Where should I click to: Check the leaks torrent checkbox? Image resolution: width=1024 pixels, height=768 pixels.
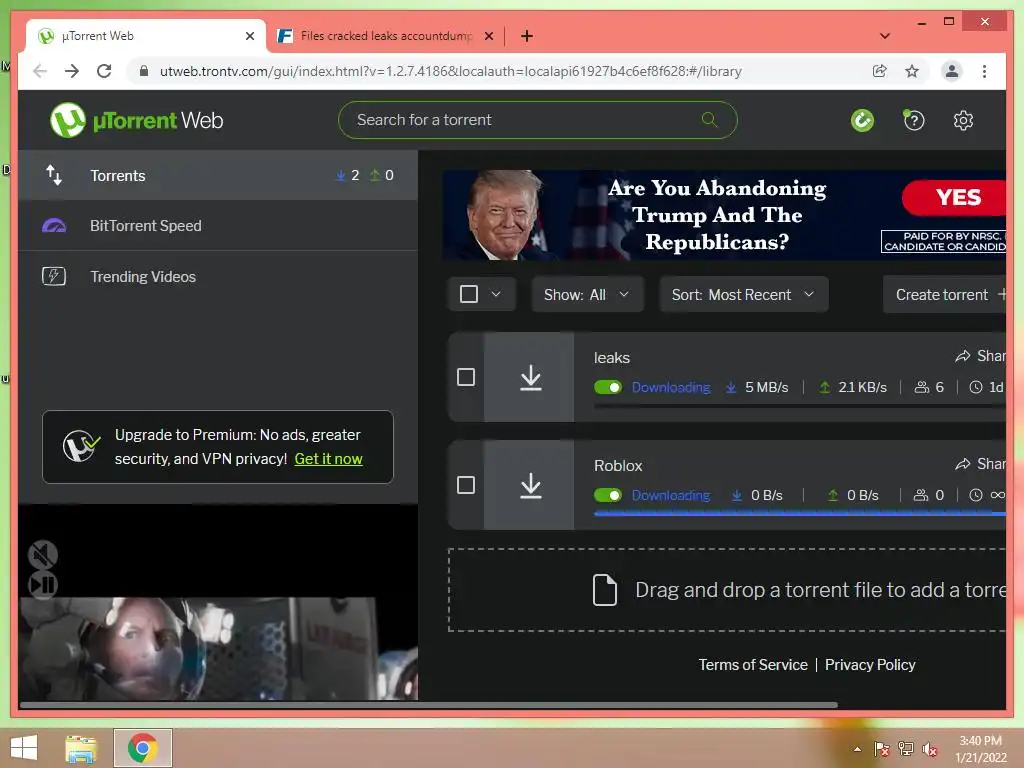[x=466, y=377]
